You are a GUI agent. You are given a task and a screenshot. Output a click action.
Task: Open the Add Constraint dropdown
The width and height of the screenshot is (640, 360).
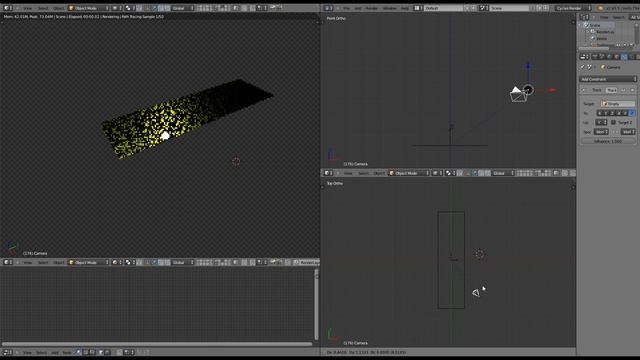(608, 79)
